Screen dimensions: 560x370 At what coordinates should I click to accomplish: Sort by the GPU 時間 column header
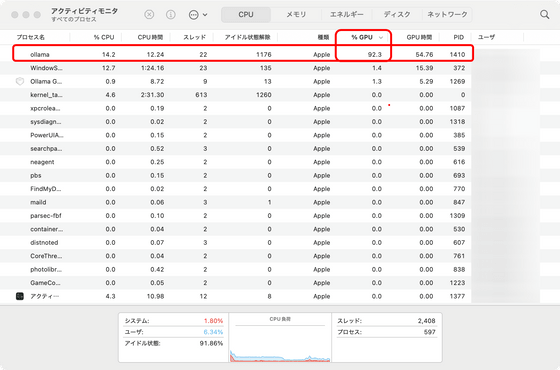pos(419,37)
